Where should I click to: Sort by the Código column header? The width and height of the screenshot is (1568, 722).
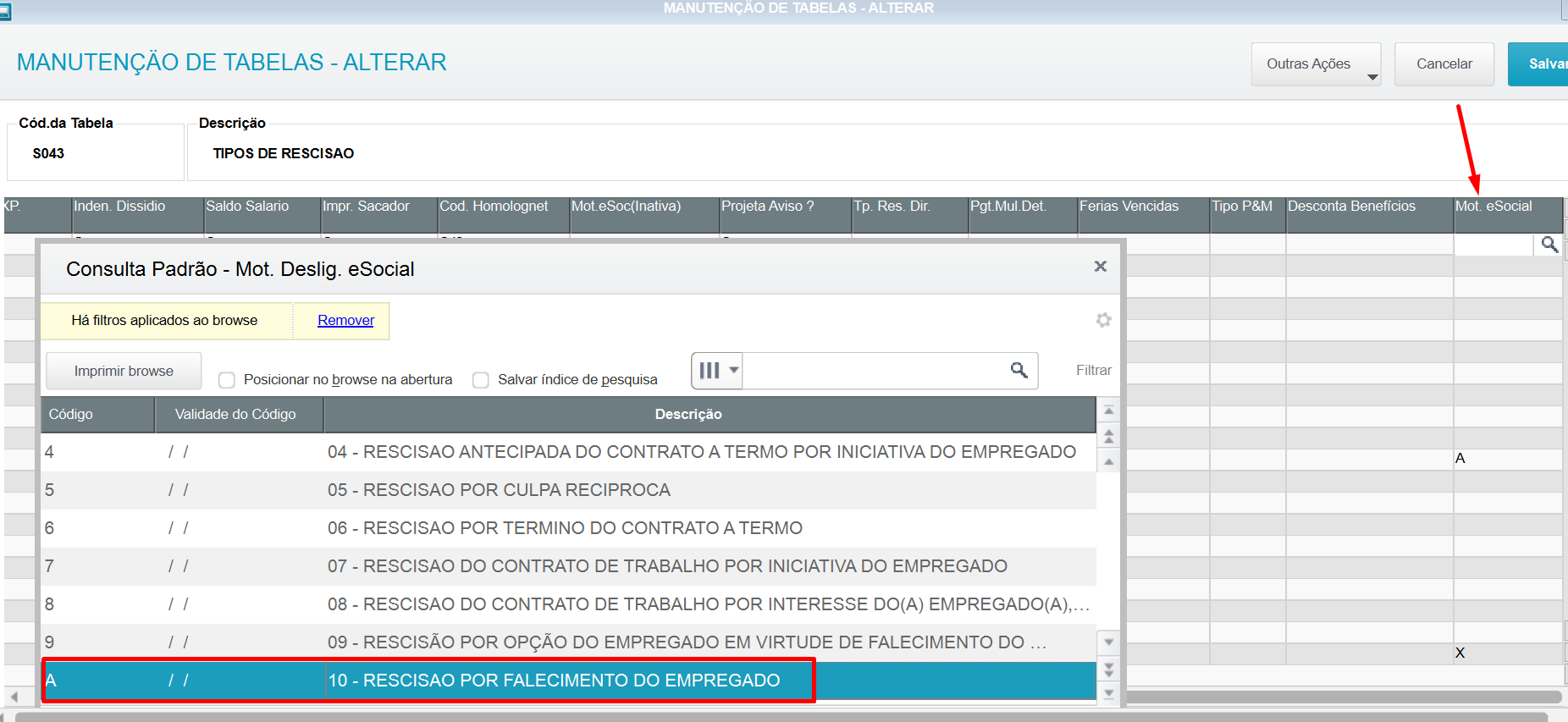click(97, 415)
